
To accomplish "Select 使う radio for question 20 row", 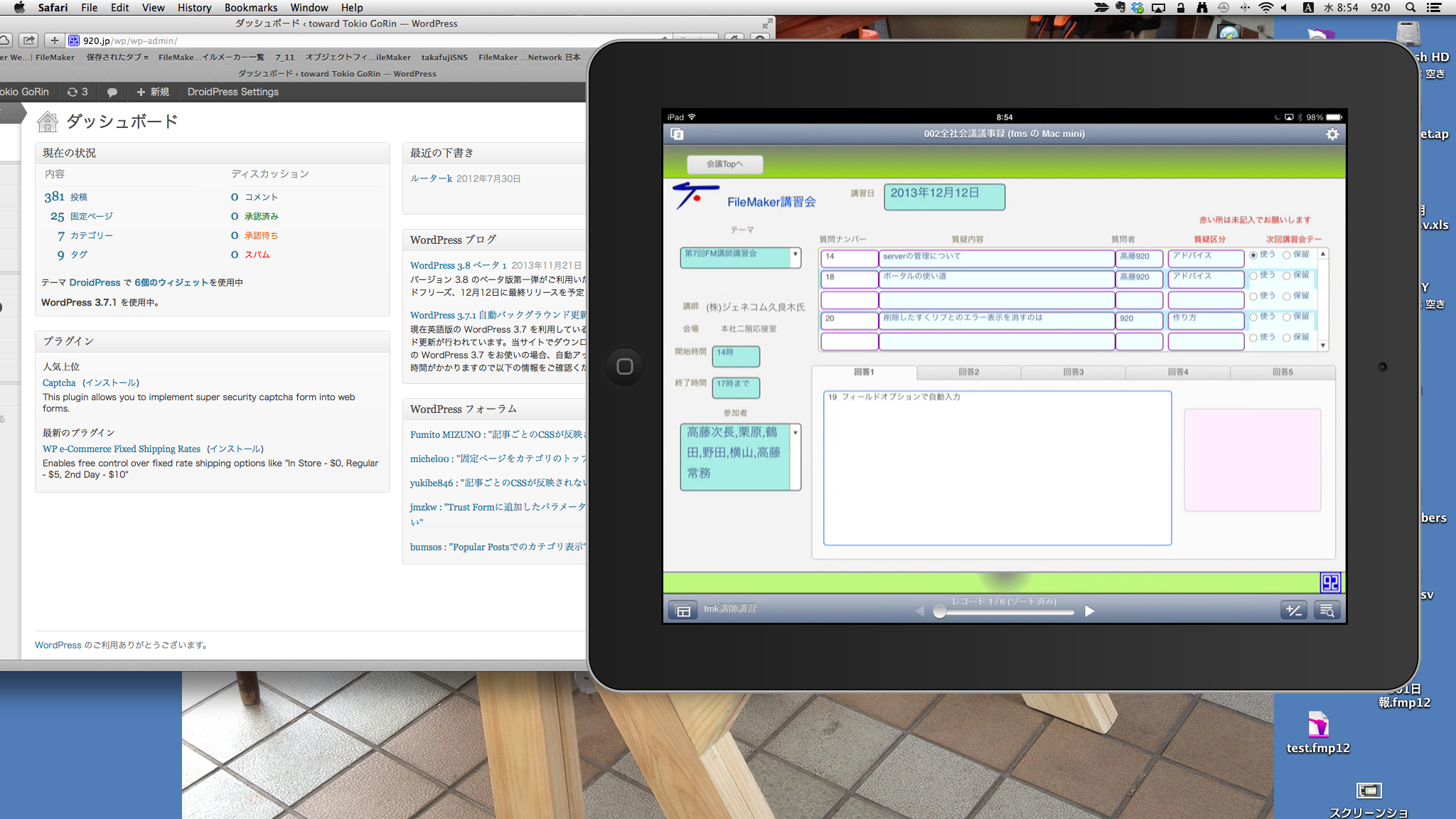I will (x=1253, y=317).
